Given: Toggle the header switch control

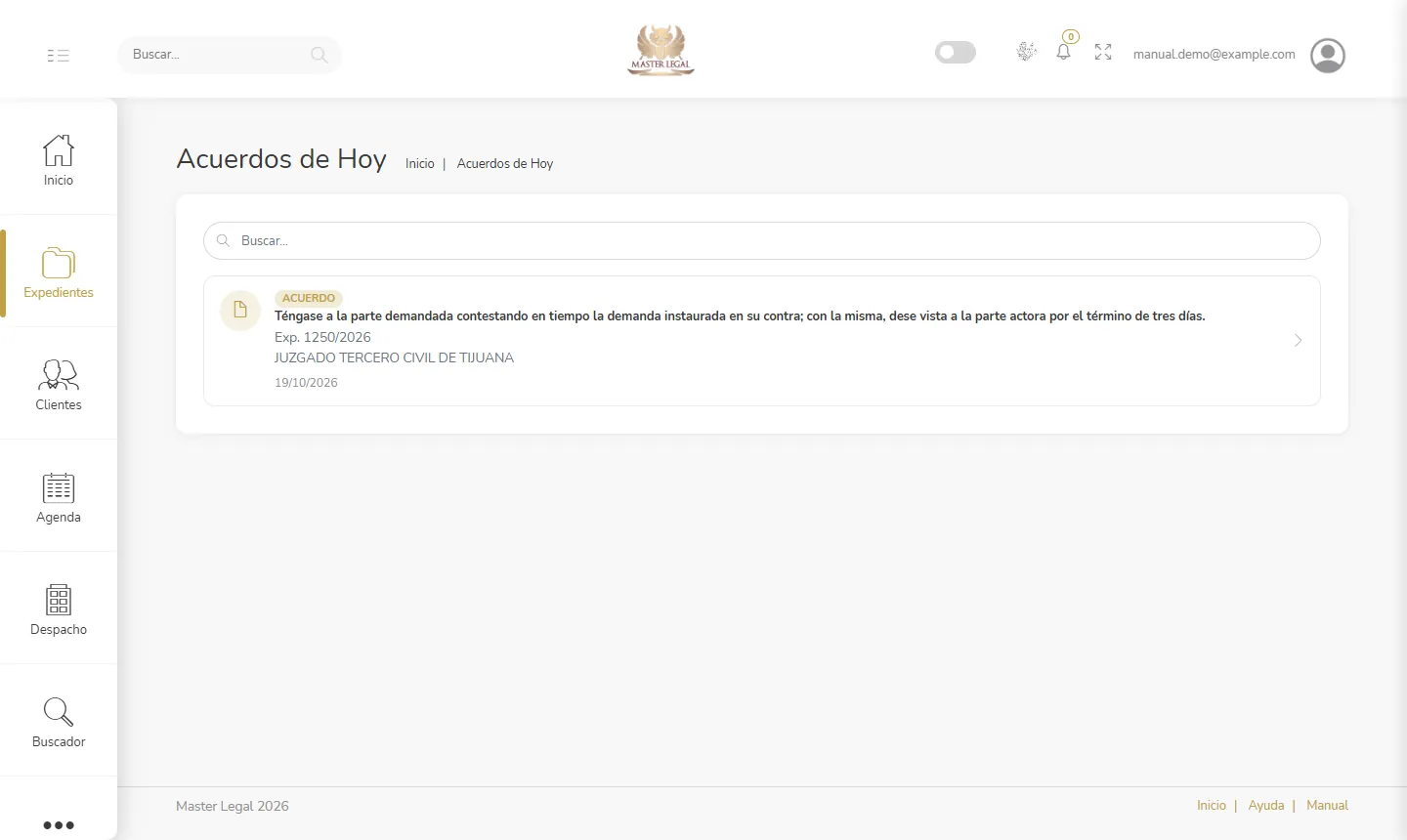Looking at the screenshot, I should [956, 52].
